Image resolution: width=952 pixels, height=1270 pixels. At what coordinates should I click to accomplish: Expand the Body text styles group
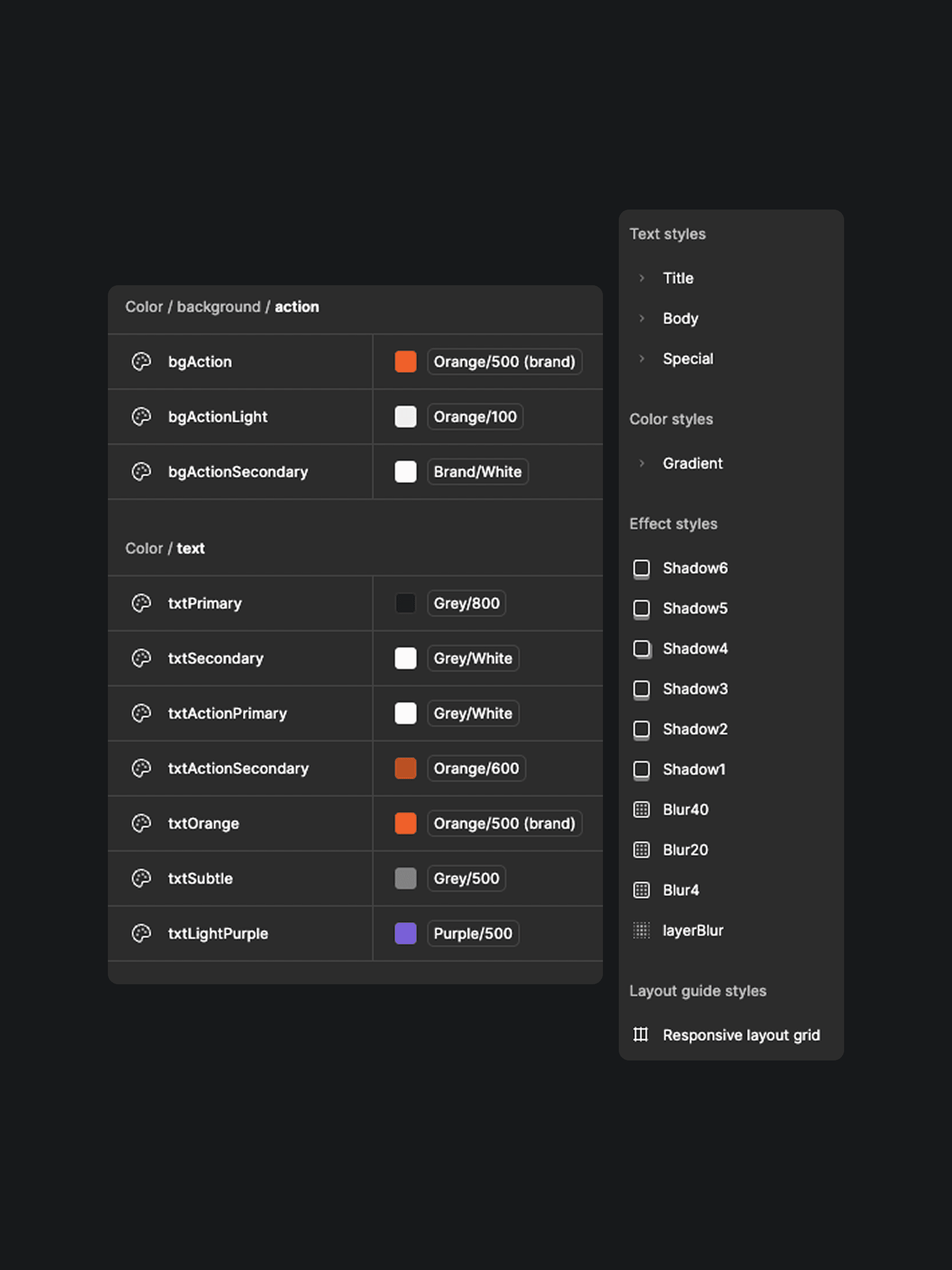click(x=642, y=318)
